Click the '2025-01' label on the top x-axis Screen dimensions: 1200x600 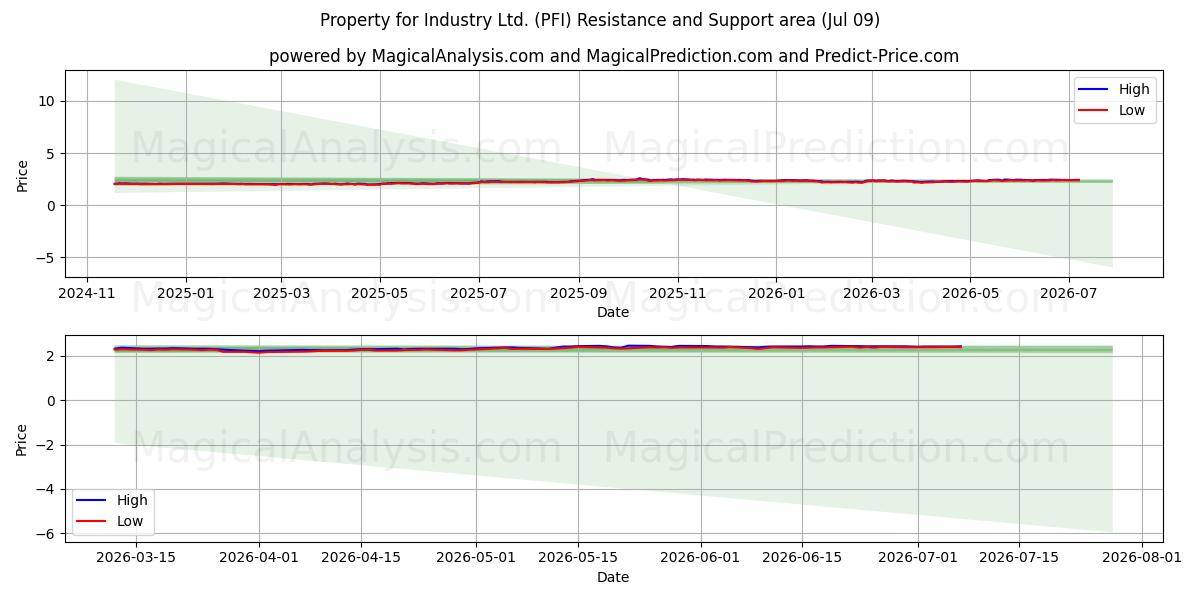(186, 293)
